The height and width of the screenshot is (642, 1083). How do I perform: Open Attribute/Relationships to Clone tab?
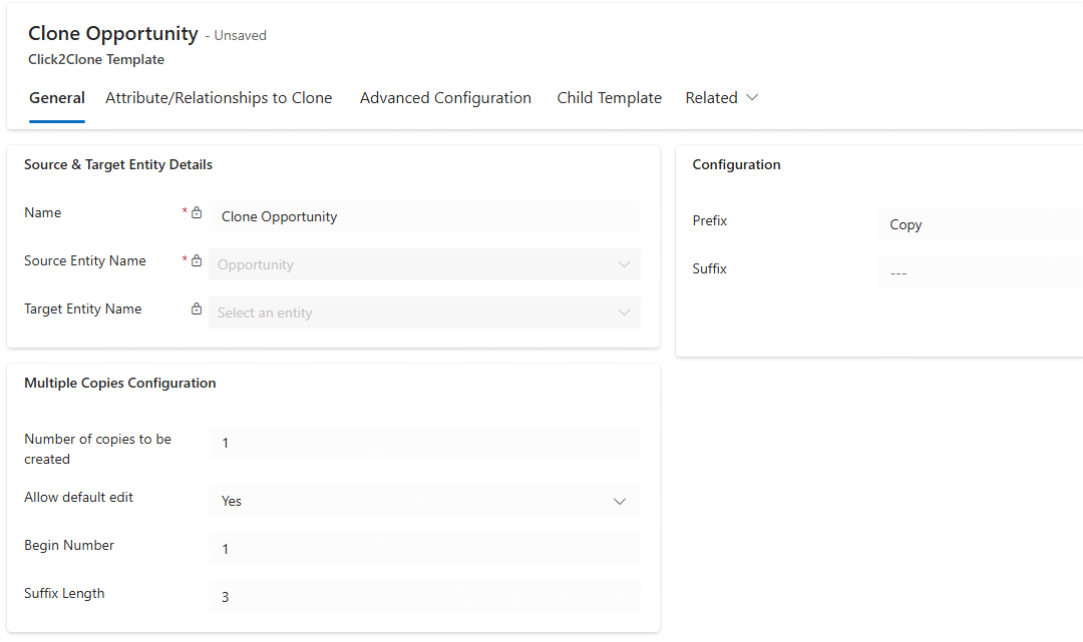[218, 98]
